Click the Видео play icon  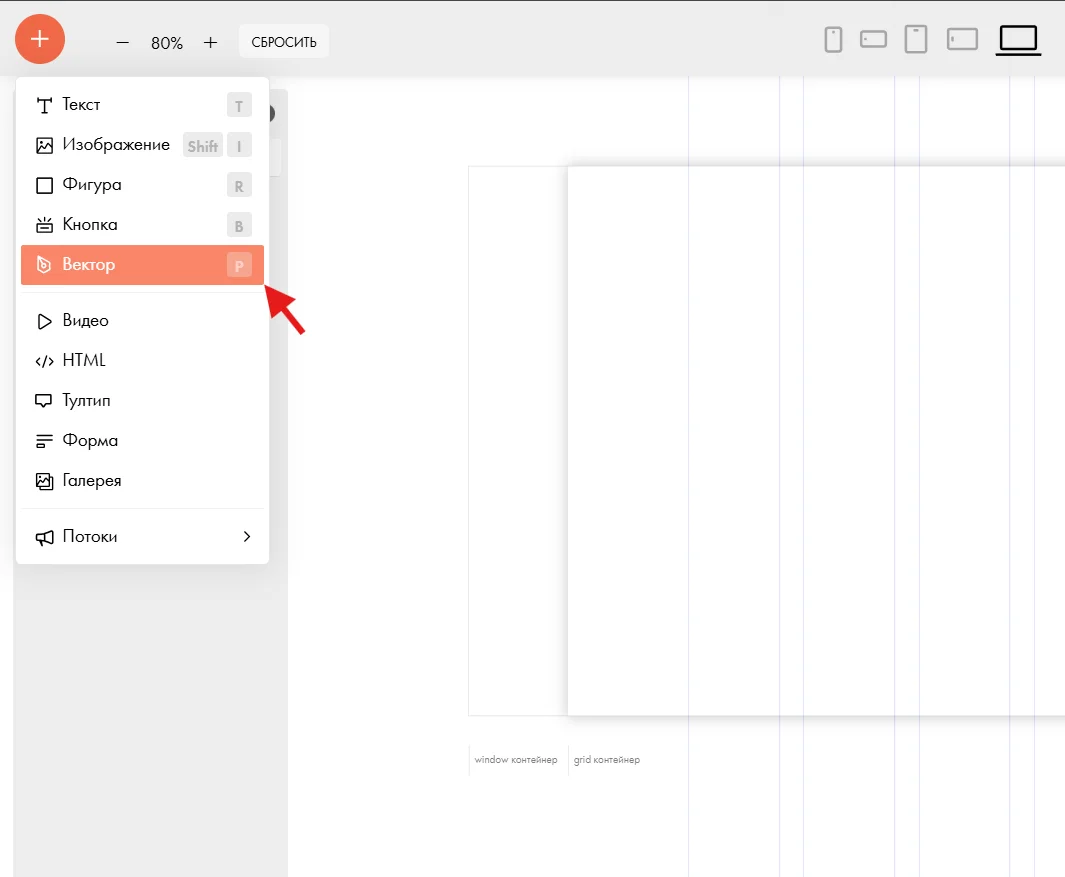coord(44,321)
